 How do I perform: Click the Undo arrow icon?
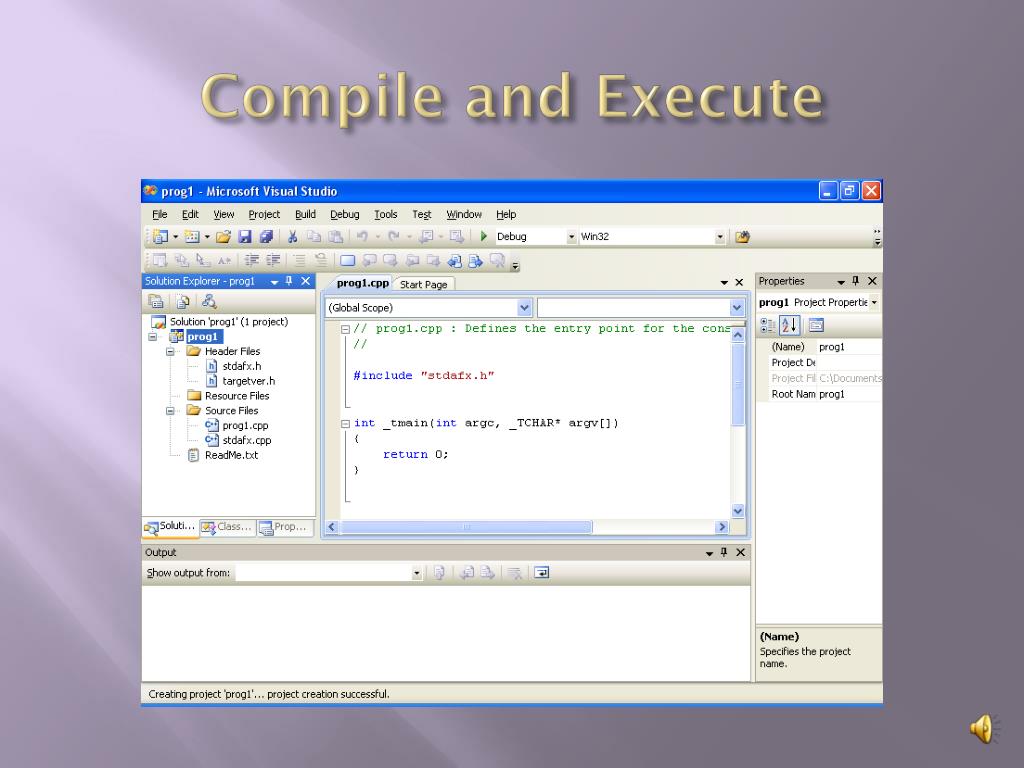[x=362, y=236]
